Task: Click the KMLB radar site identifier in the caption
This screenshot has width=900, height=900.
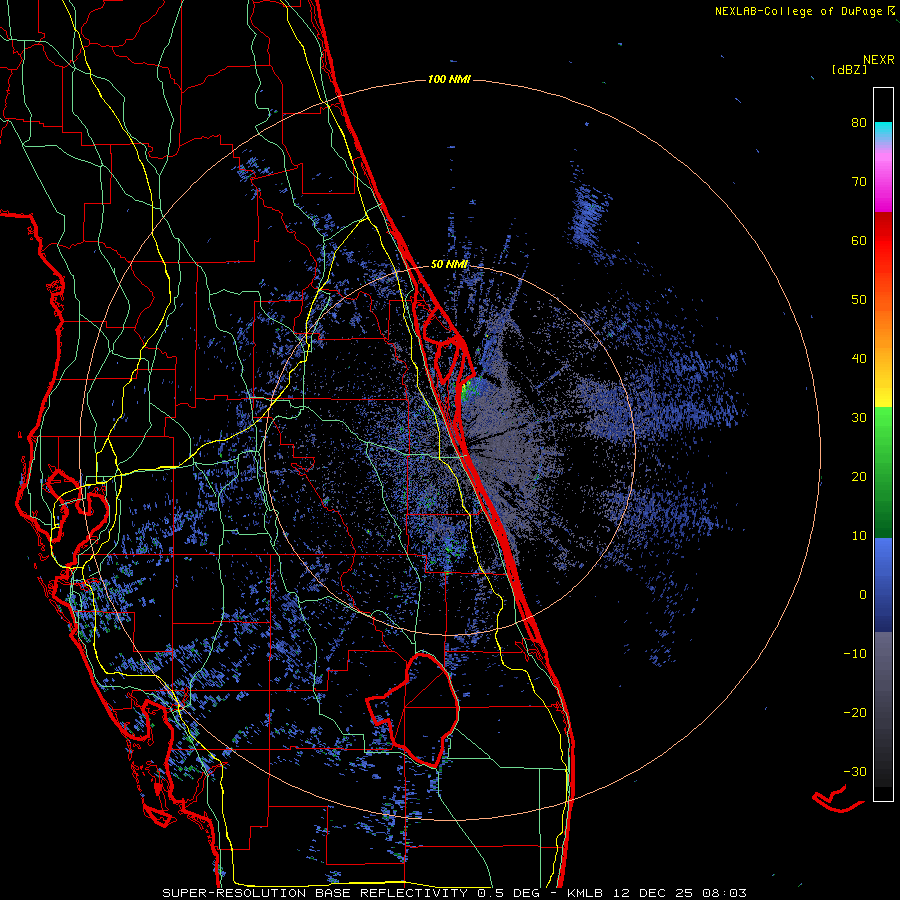Action: (x=586, y=893)
